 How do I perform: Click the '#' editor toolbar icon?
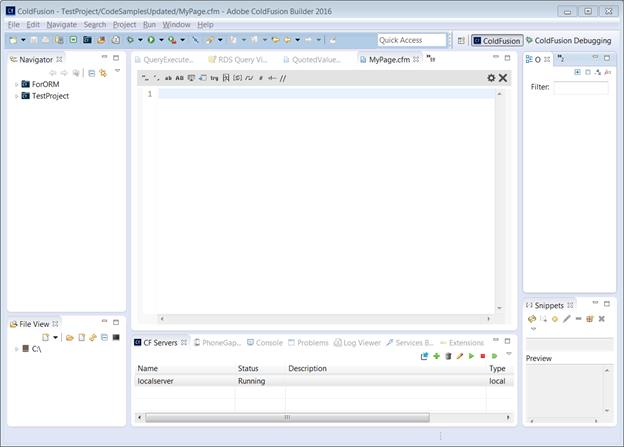[261, 78]
